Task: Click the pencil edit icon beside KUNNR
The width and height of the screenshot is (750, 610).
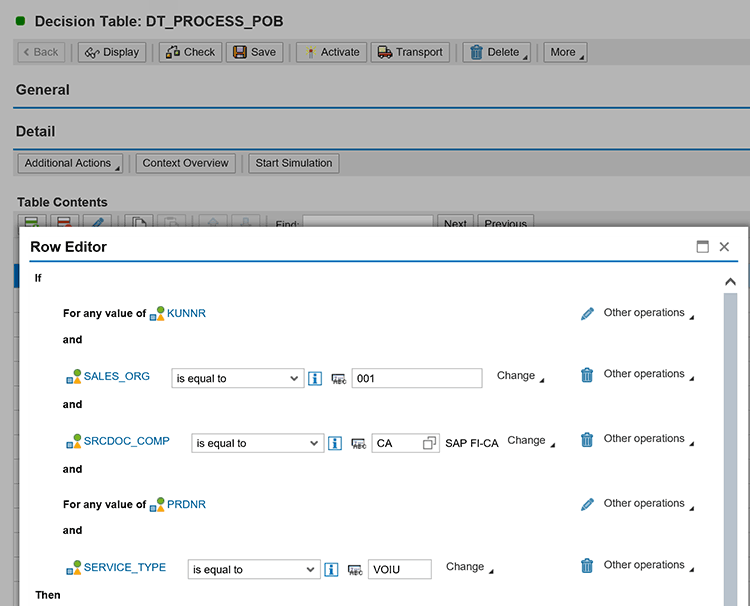Action: pos(587,313)
